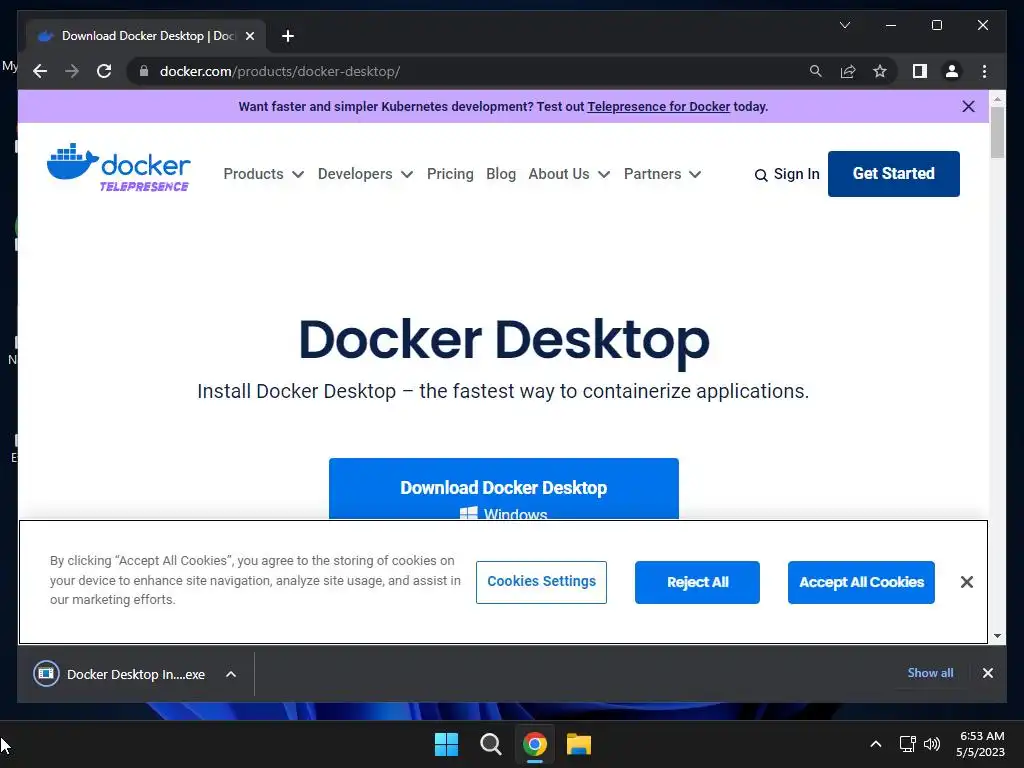The image size is (1024, 768).
Task: Click the network tray icon
Action: (x=908, y=744)
